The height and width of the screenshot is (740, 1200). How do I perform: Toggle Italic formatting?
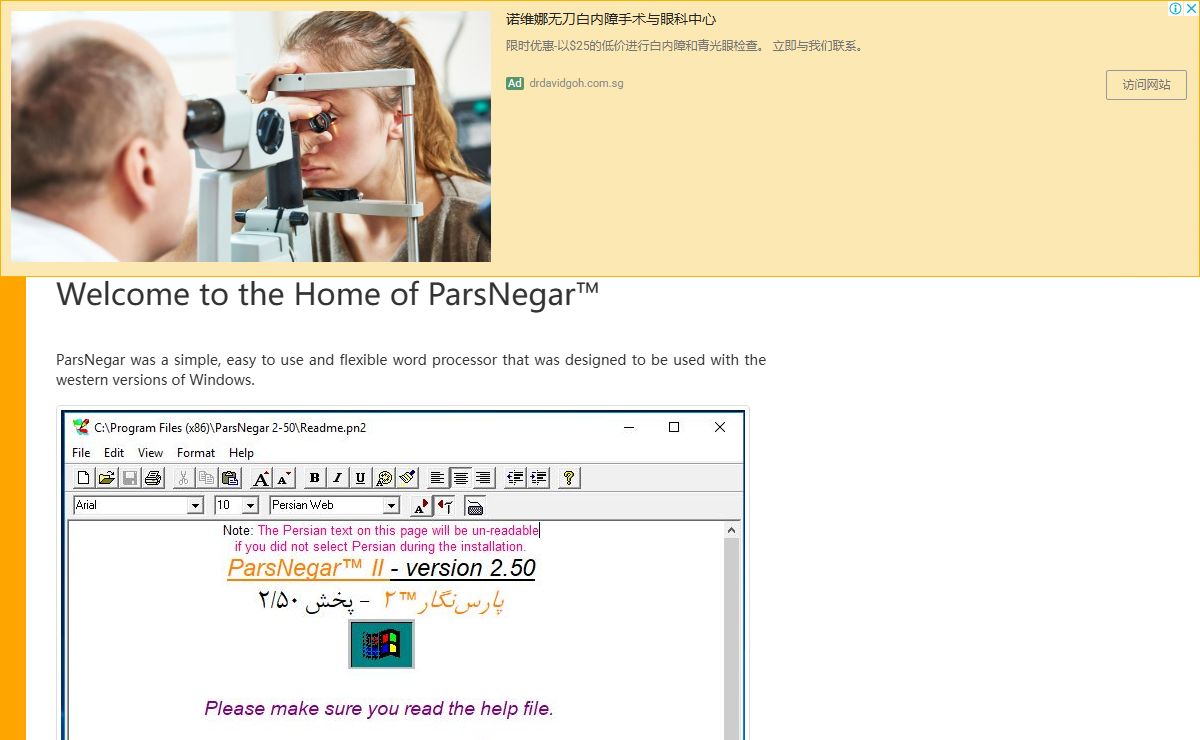(x=338, y=478)
